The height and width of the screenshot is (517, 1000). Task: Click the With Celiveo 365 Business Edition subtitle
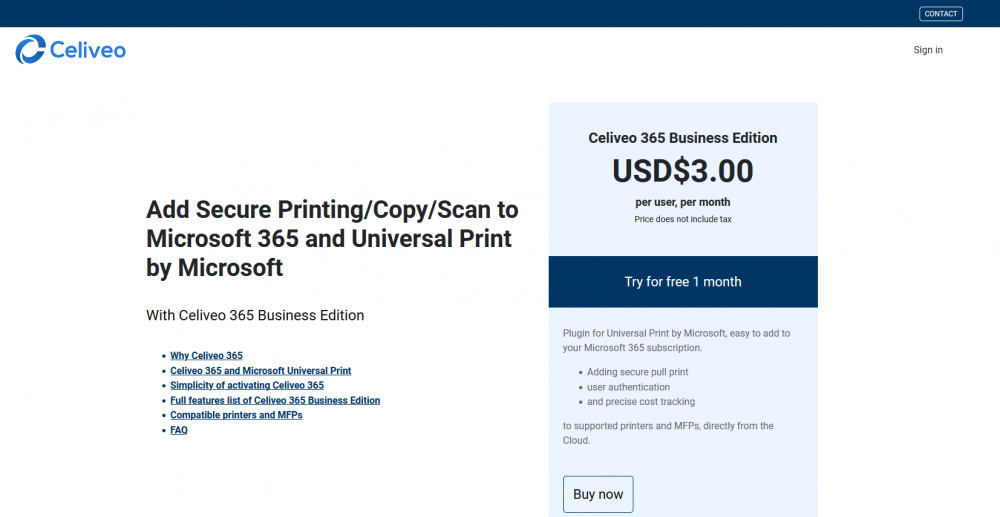(255, 315)
